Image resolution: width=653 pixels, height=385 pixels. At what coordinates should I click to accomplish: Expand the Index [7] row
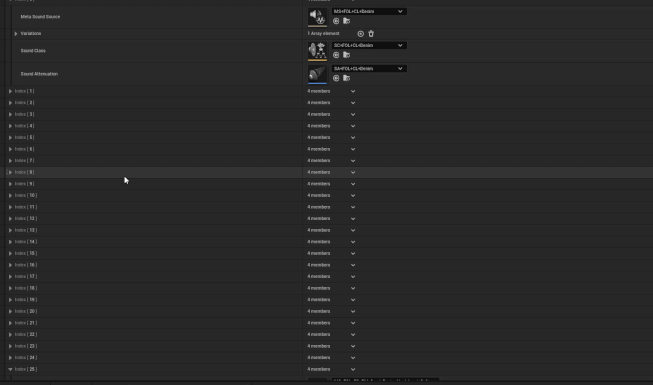pos(10,161)
